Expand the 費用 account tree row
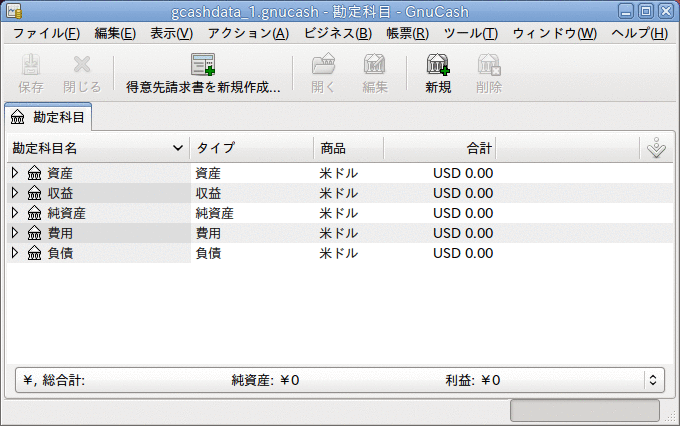The image size is (680, 426). click(15, 233)
